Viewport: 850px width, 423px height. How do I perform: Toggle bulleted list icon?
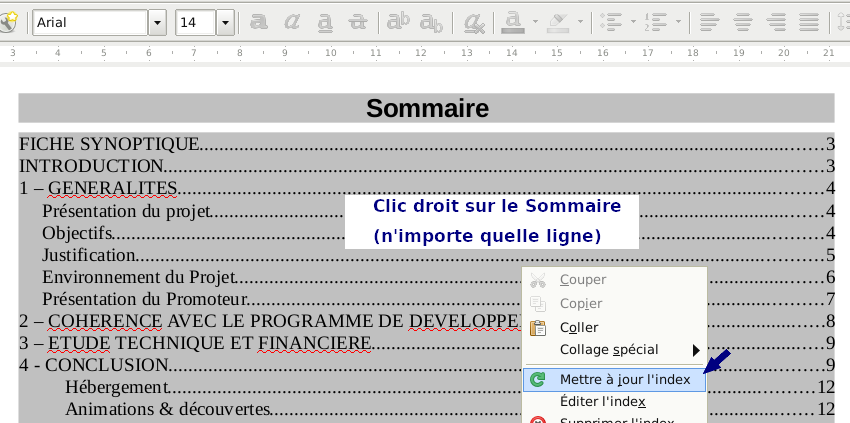pyautogui.click(x=610, y=22)
